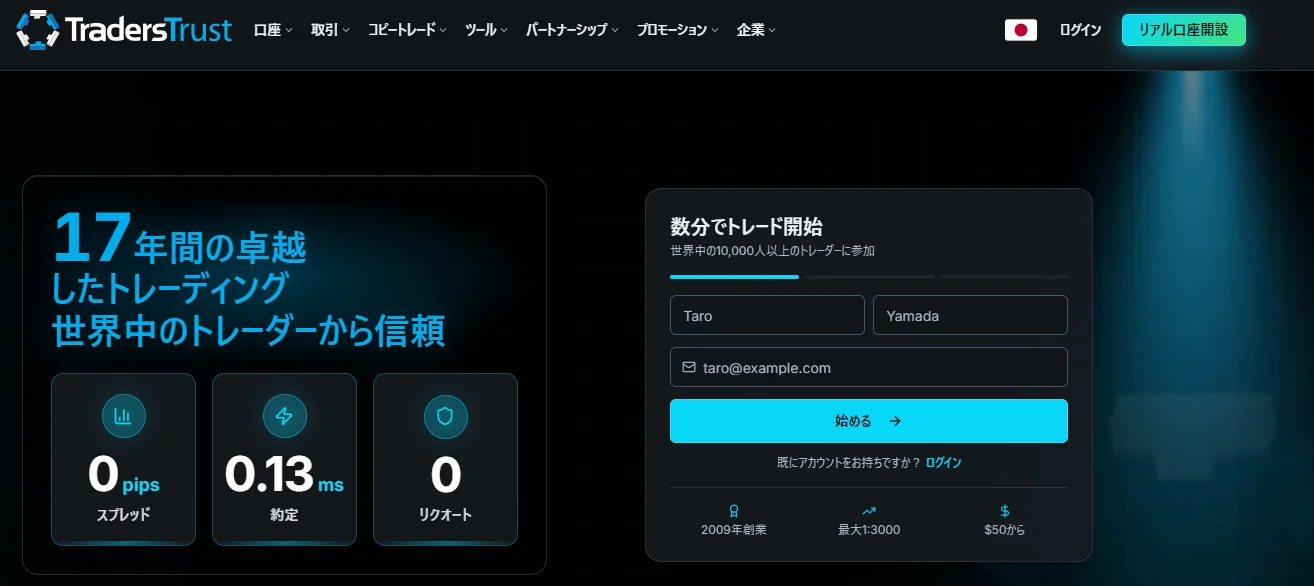
Task: Click the $50から text
Action: pyautogui.click(x=1004, y=530)
